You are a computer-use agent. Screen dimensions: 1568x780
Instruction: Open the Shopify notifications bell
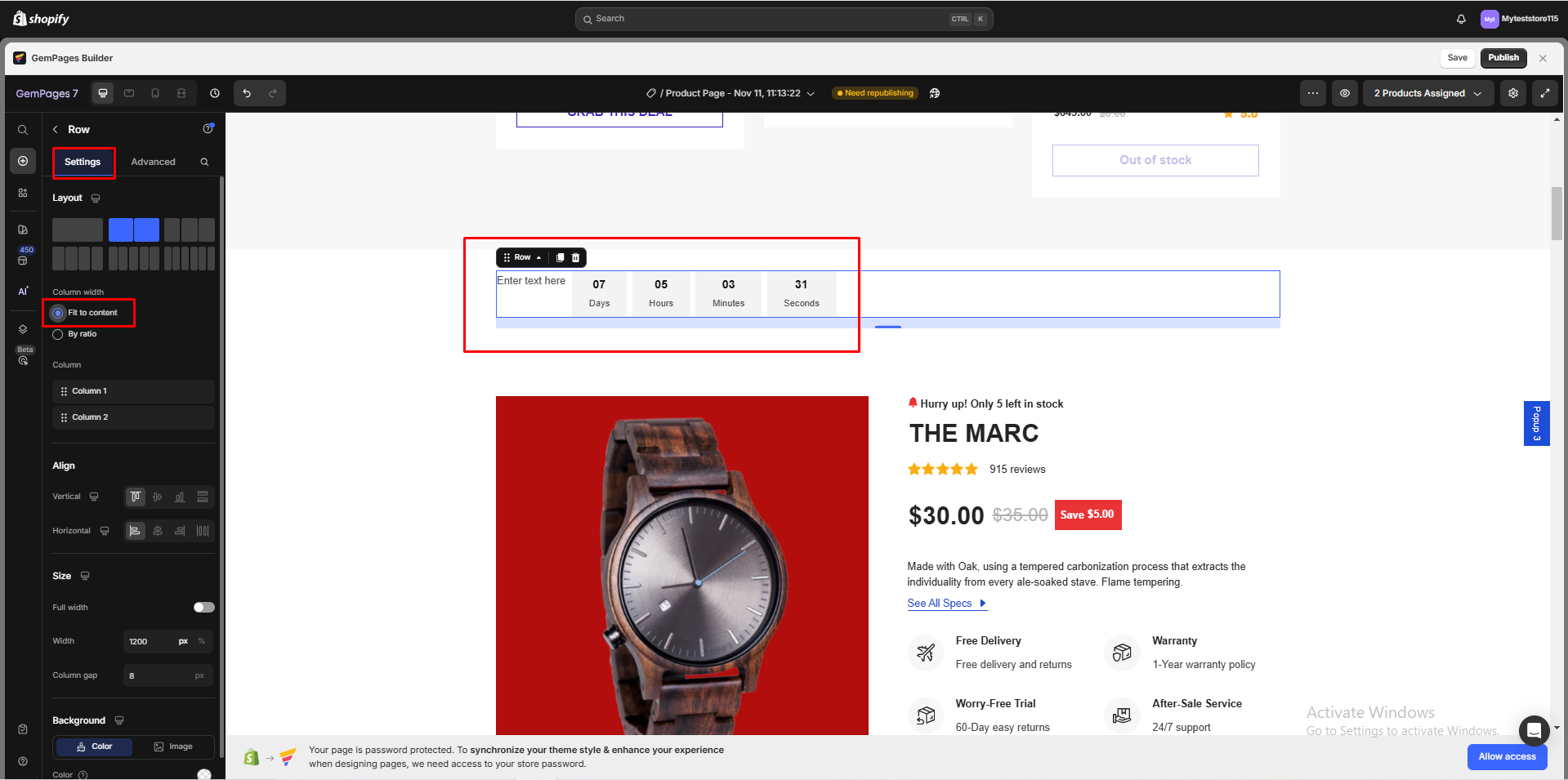(x=1461, y=19)
